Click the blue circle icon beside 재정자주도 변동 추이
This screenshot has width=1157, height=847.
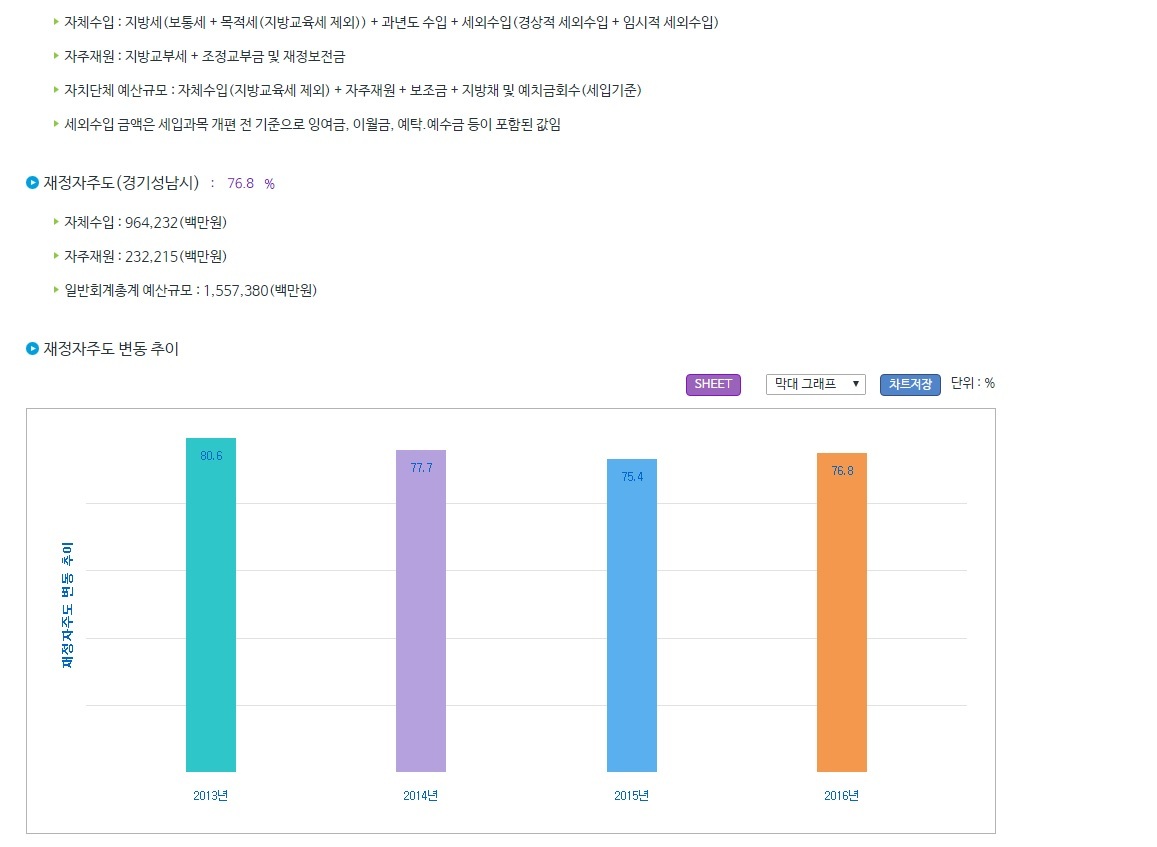pos(32,348)
